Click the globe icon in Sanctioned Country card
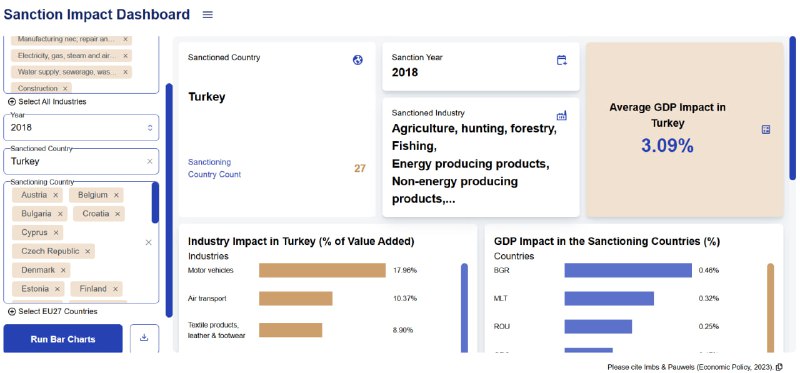The height and width of the screenshot is (373, 800). point(358,60)
